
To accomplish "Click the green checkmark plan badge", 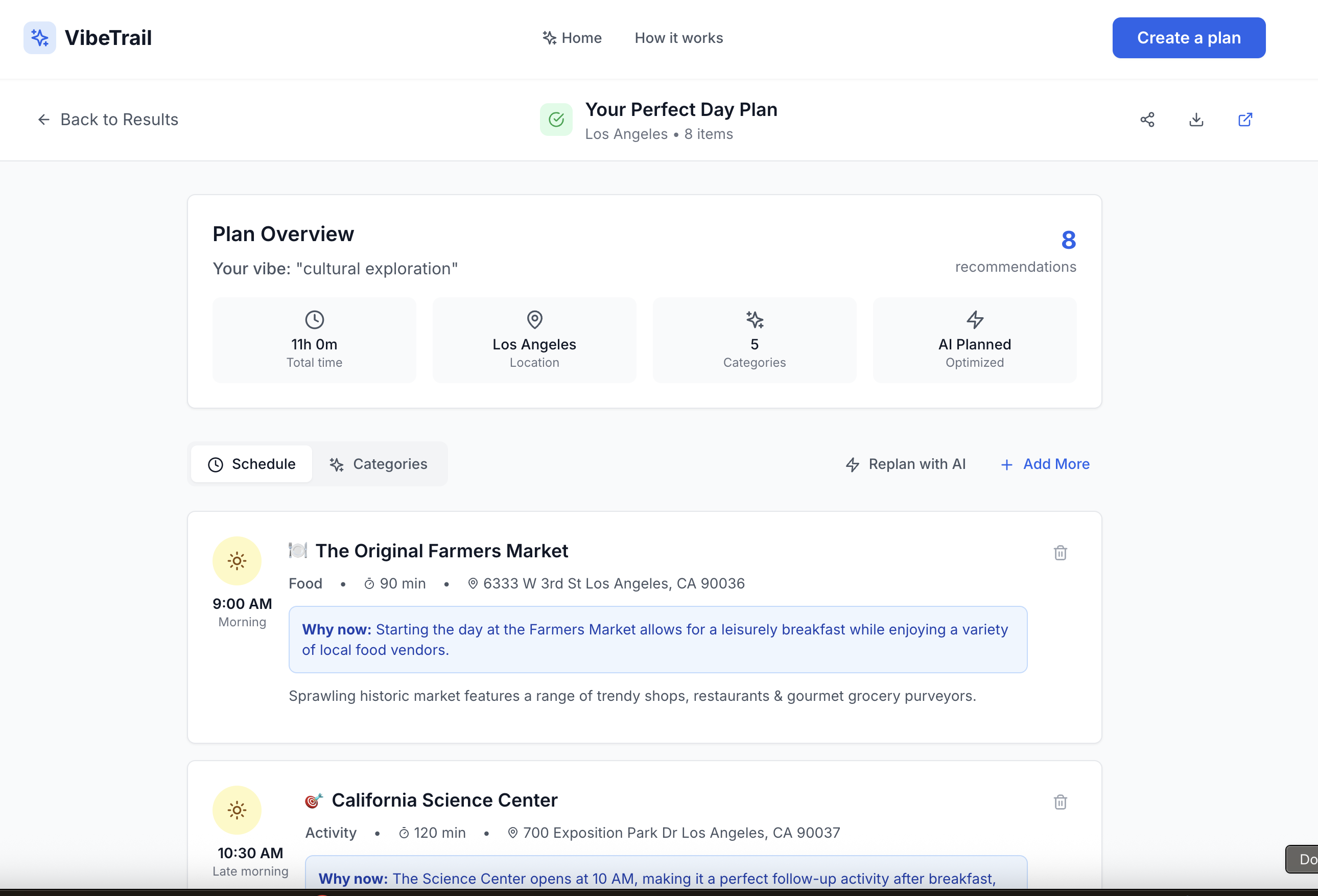I will pos(556,120).
